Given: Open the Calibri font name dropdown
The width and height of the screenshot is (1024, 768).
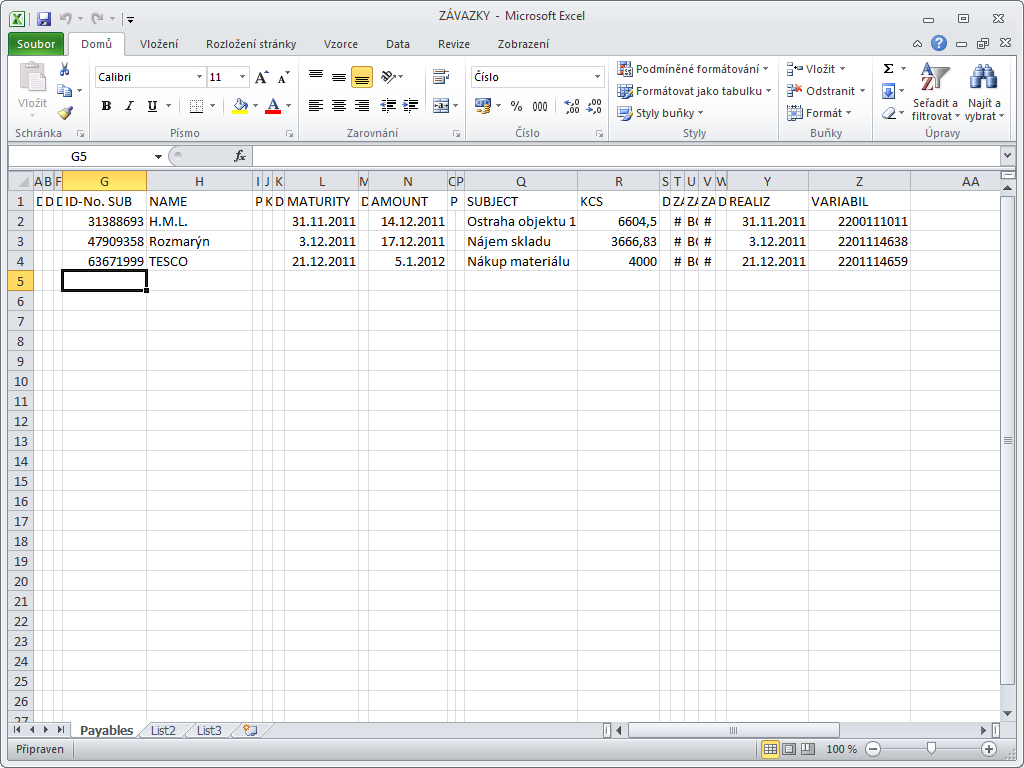Looking at the screenshot, I should point(199,77).
